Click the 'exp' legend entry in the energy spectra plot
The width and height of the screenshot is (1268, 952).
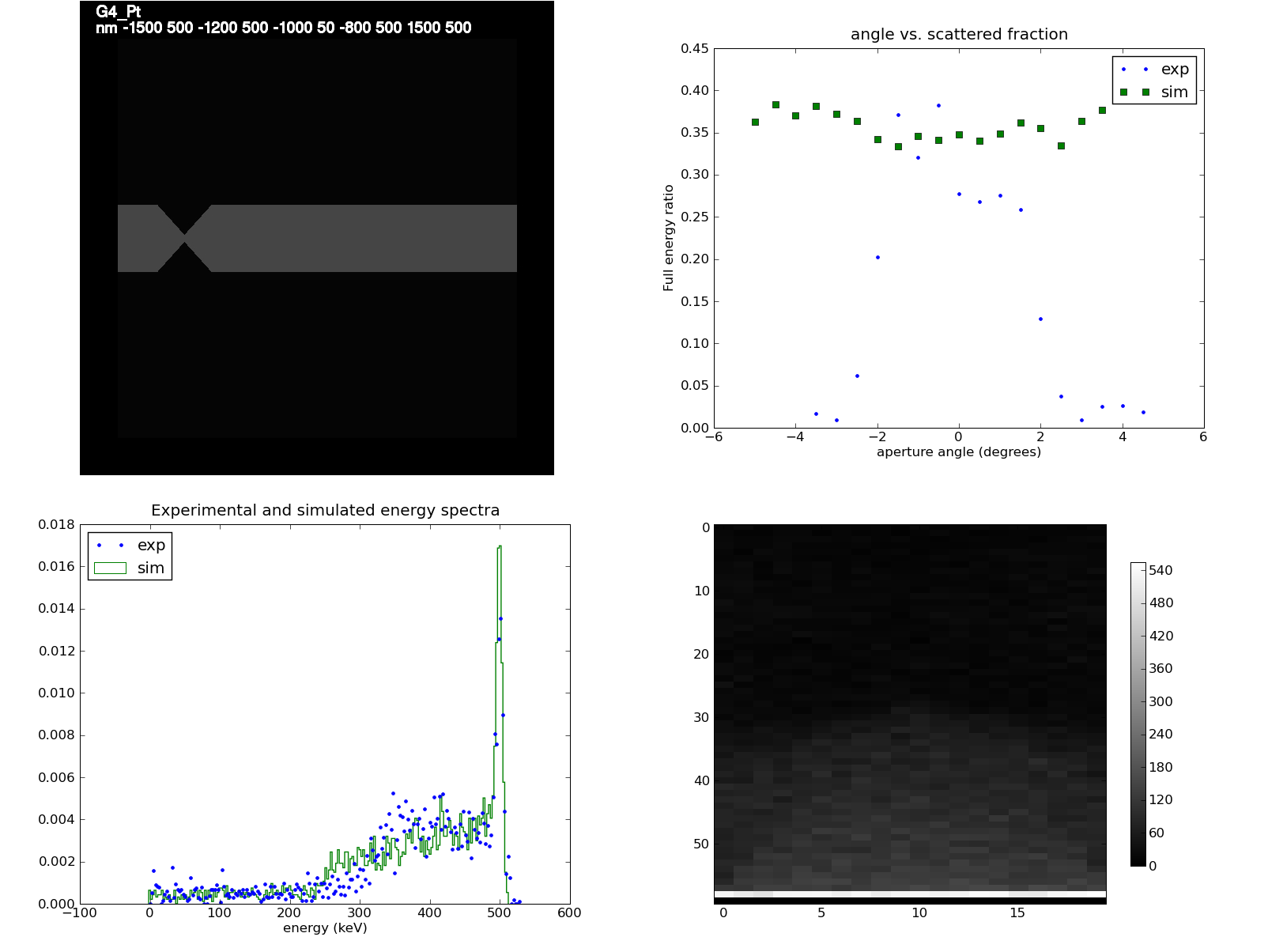[151, 545]
